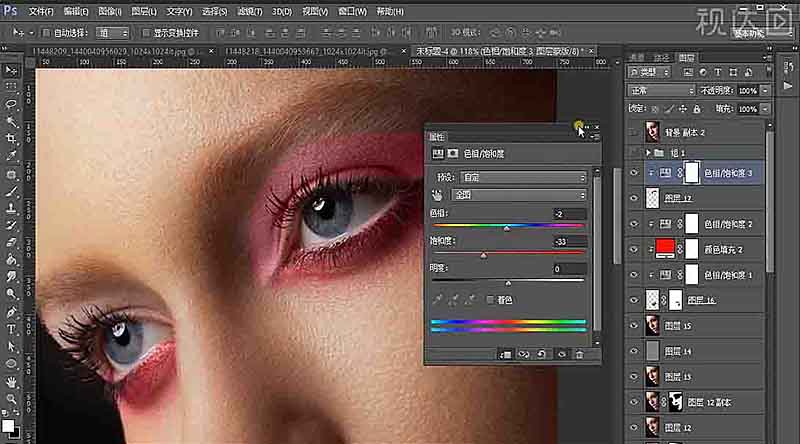Open the 图像(I) menu
This screenshot has height=444, width=800.
pyautogui.click(x=109, y=11)
